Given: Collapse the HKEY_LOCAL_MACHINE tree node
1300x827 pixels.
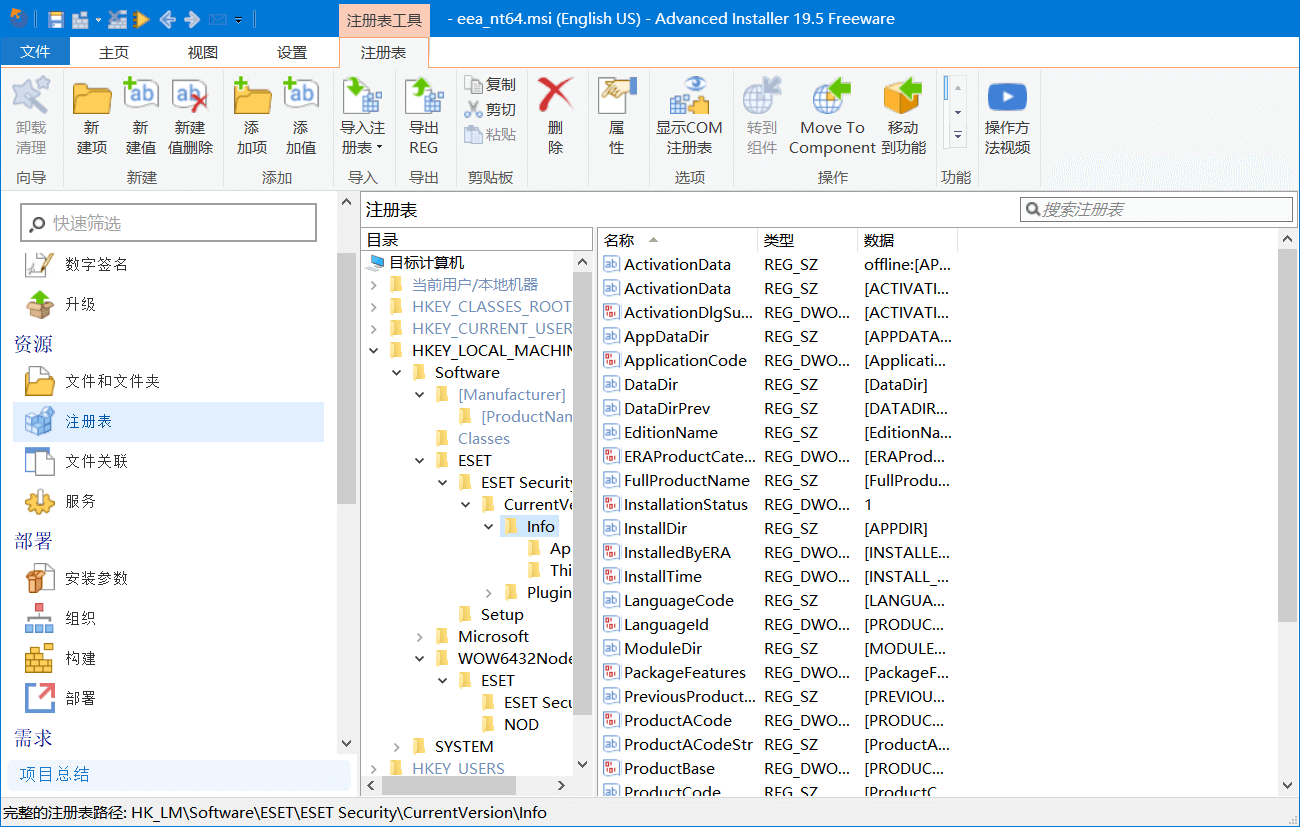Looking at the screenshot, I should (x=374, y=351).
